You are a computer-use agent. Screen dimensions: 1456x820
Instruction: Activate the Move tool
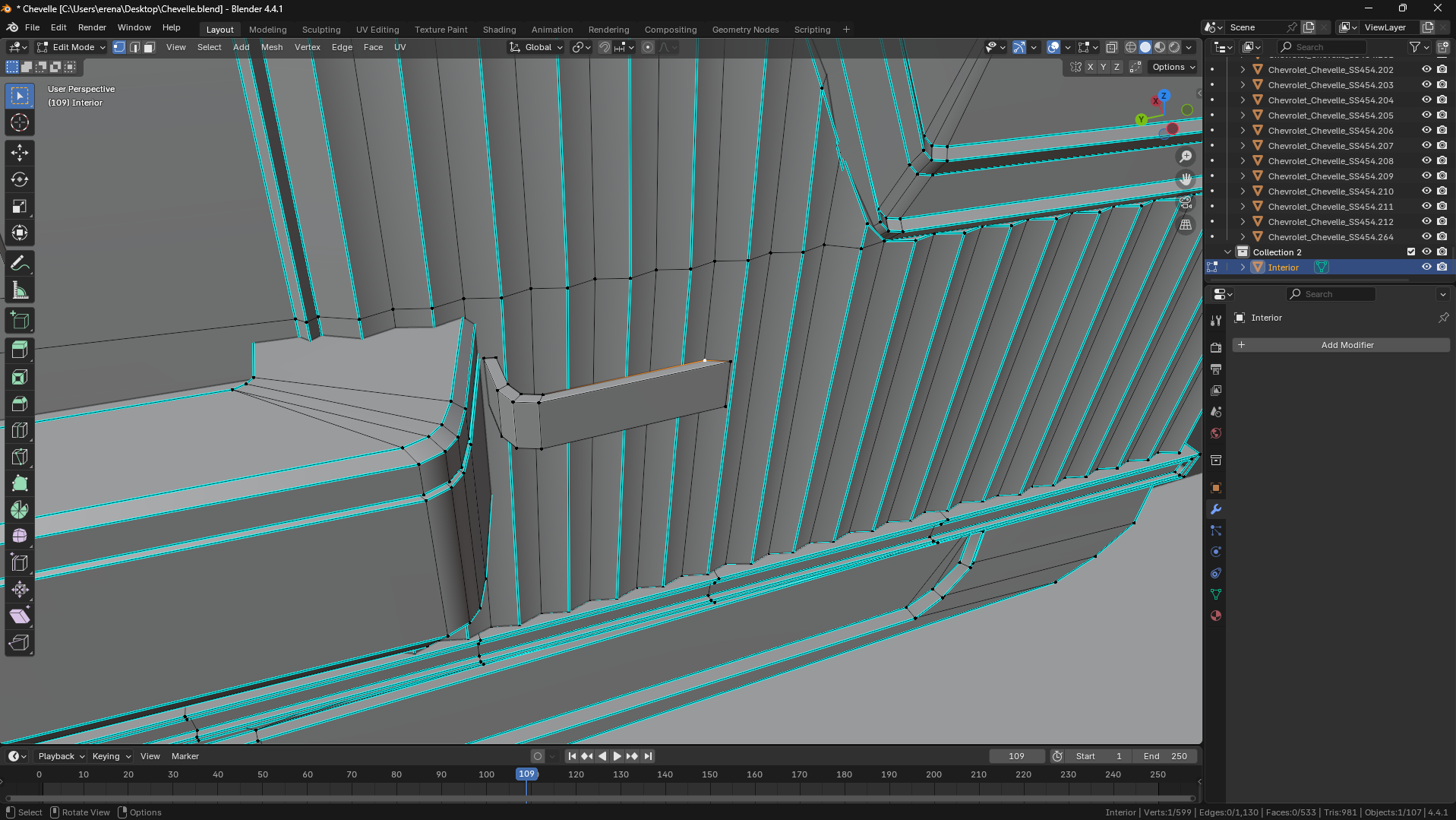tap(20, 153)
